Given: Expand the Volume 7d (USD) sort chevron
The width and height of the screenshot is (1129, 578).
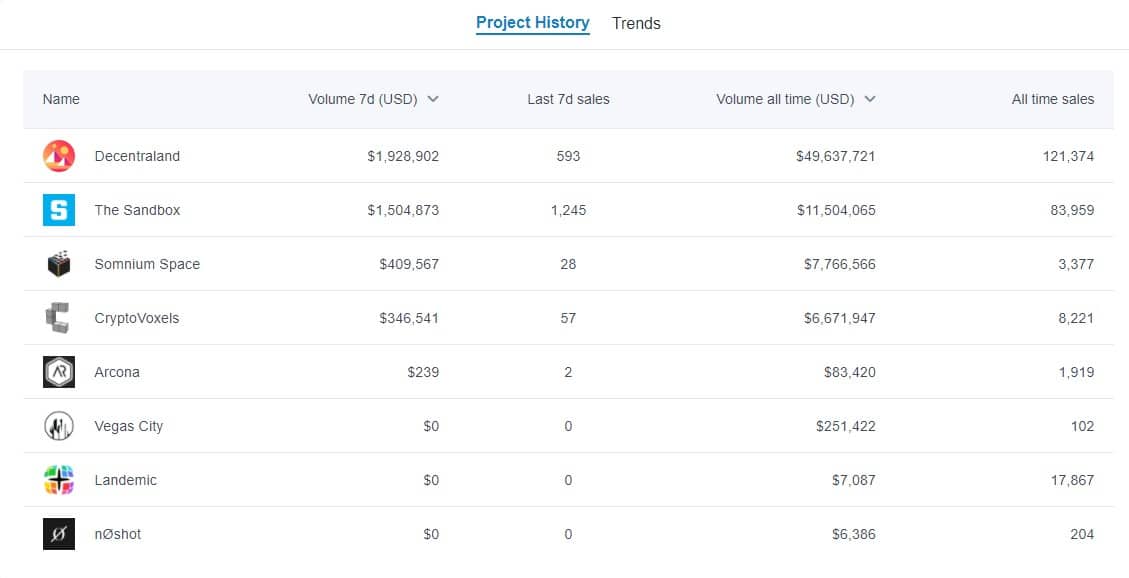Looking at the screenshot, I should tap(433, 99).
